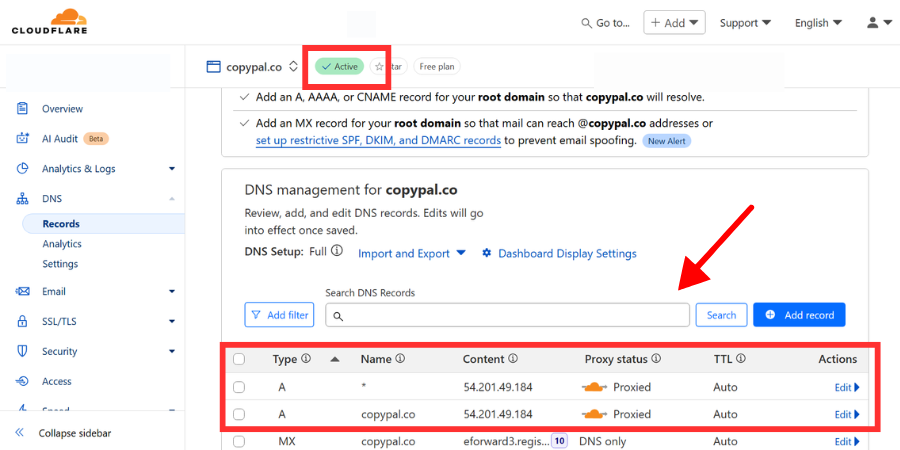Click the Search button

[x=721, y=315]
